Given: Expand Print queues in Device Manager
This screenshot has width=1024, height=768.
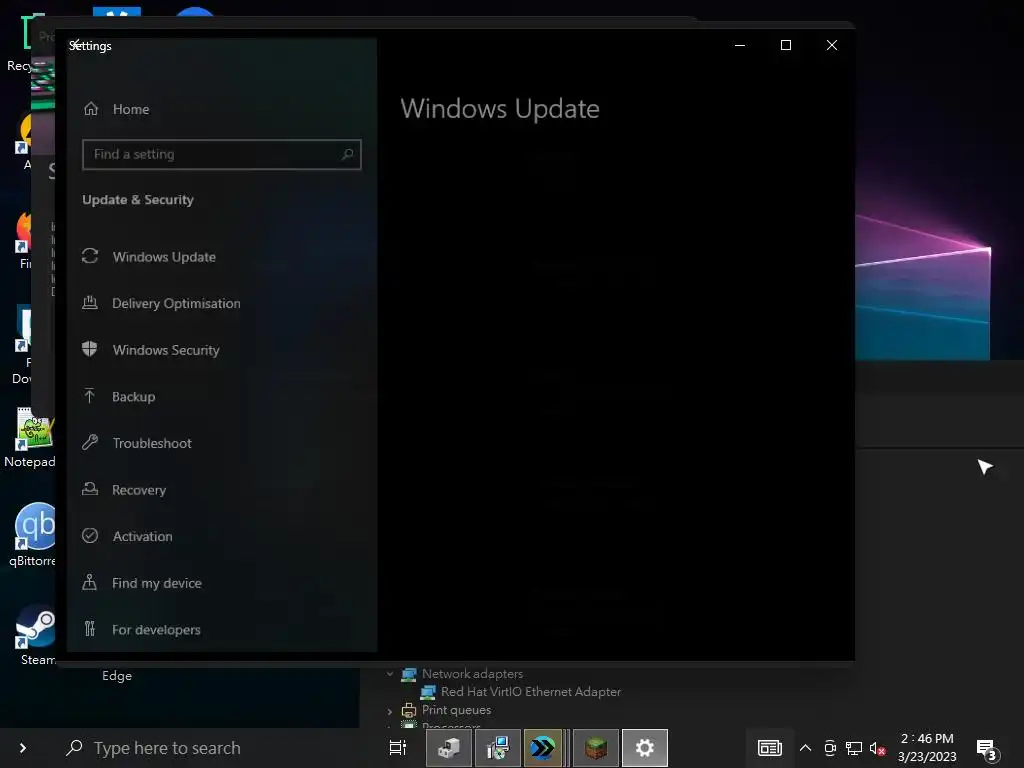Looking at the screenshot, I should tap(390, 711).
